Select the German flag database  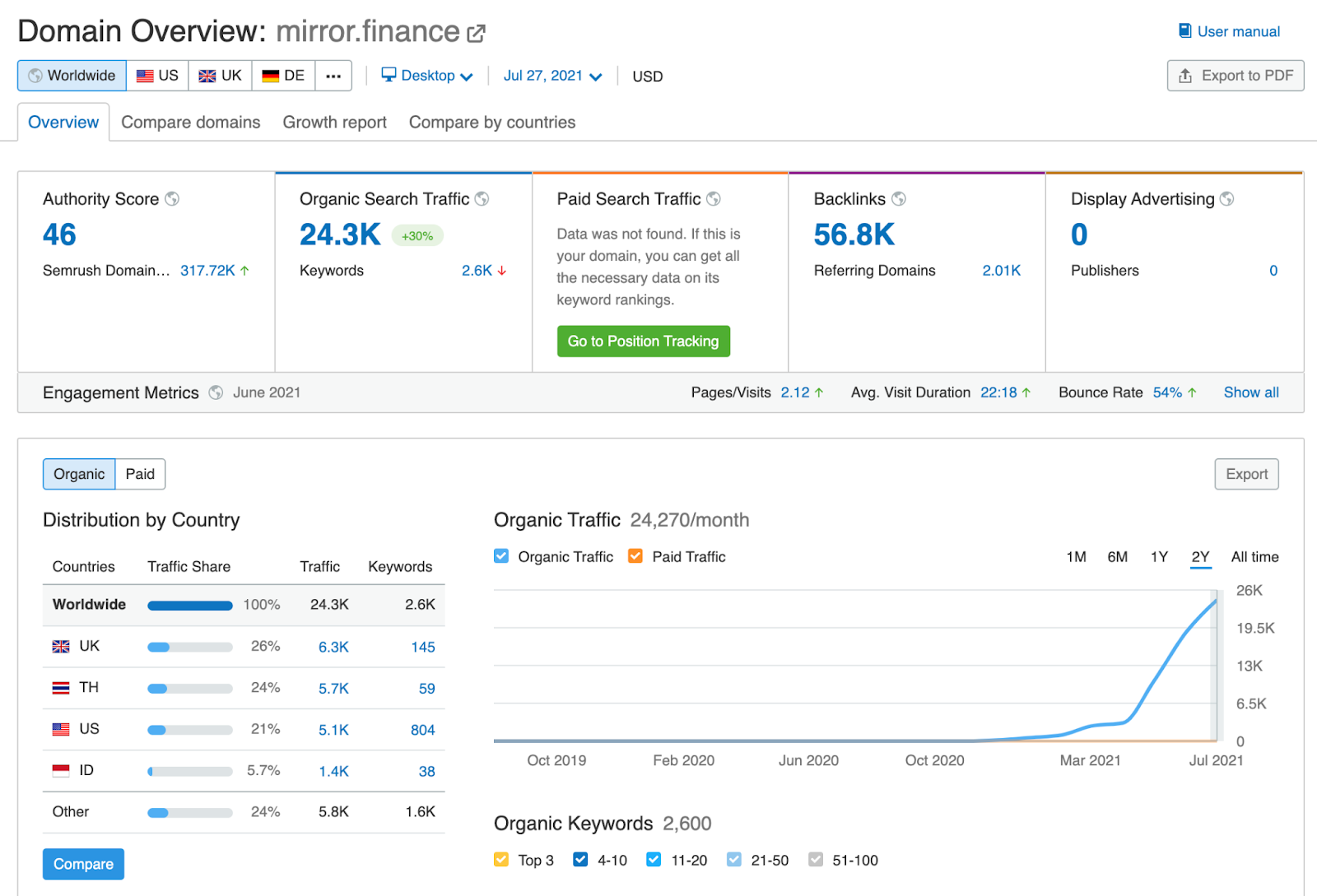[x=283, y=76]
